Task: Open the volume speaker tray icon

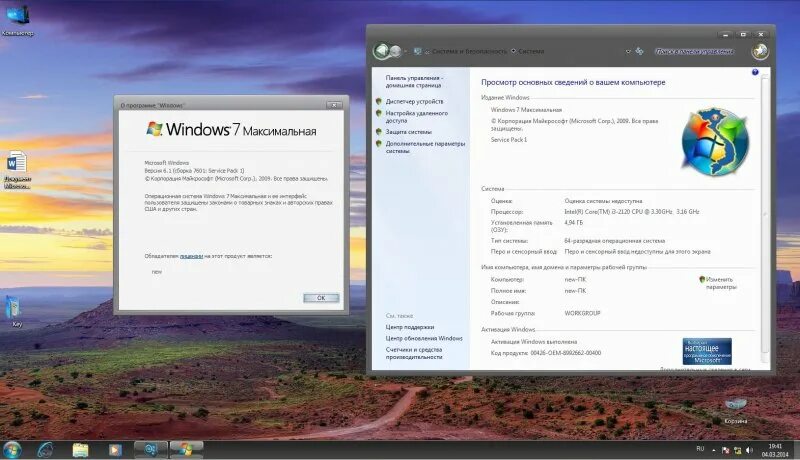Action: [x=749, y=450]
